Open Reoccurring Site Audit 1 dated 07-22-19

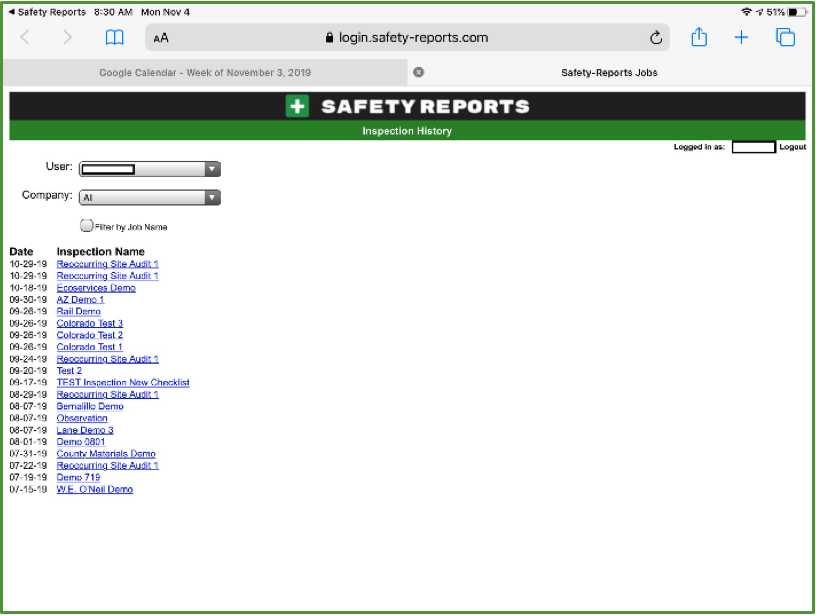click(108, 466)
